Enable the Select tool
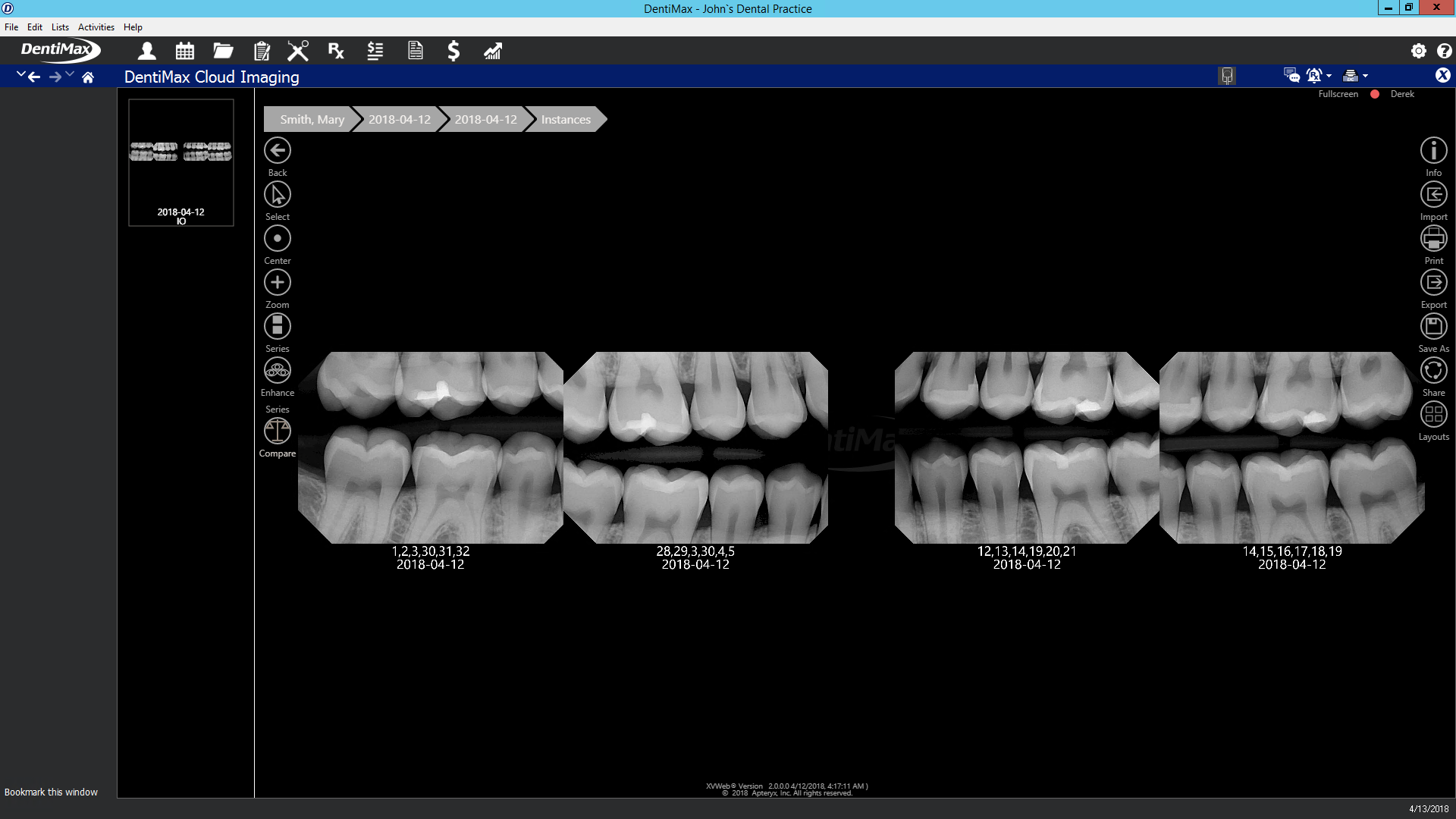Viewport: 1456px width, 819px height. 277,195
